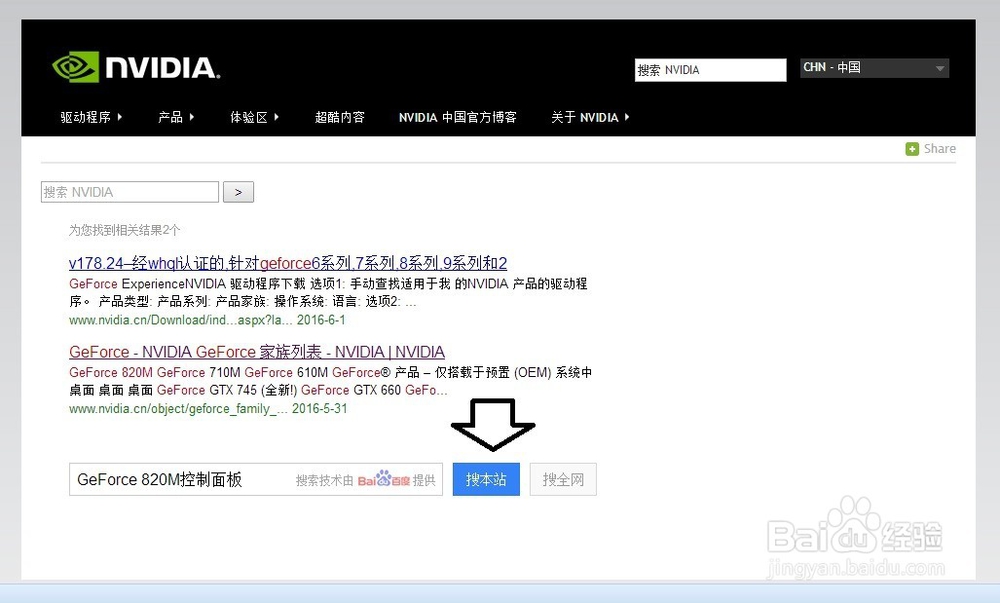The height and width of the screenshot is (603, 1000).
Task: Click the GeForce 820M控制面板 search input
Action: click(x=256, y=479)
